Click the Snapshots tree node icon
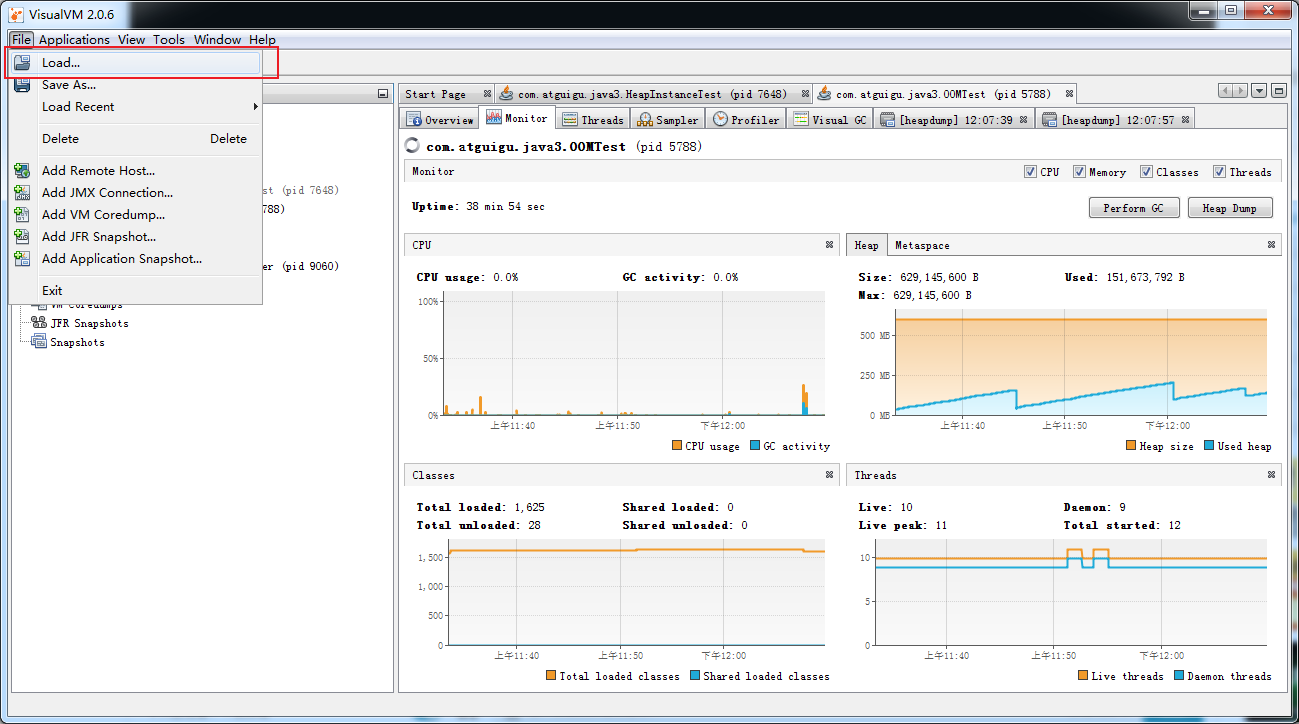 coord(40,342)
